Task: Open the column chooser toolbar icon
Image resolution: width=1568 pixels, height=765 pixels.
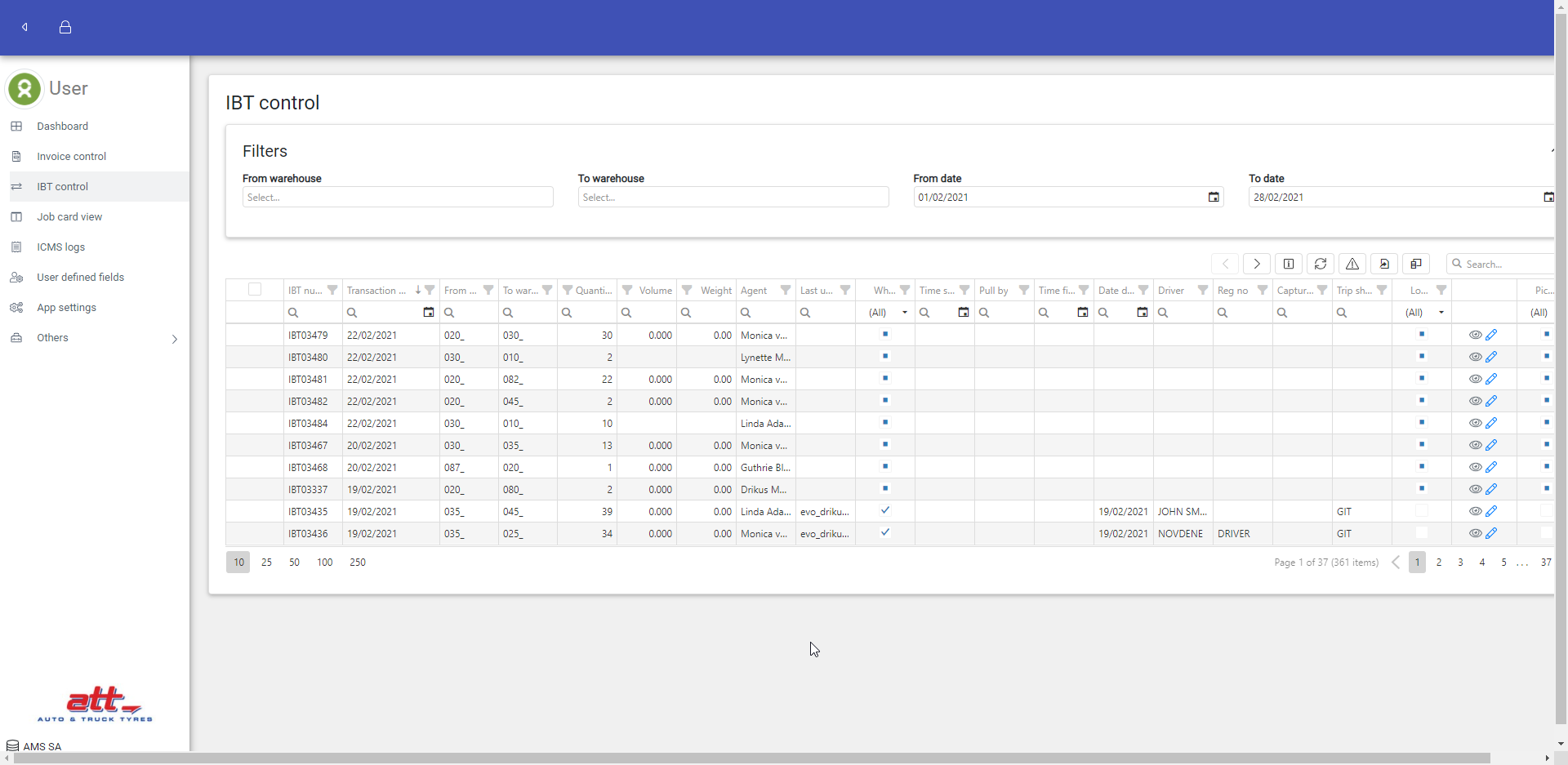Action: point(1416,264)
